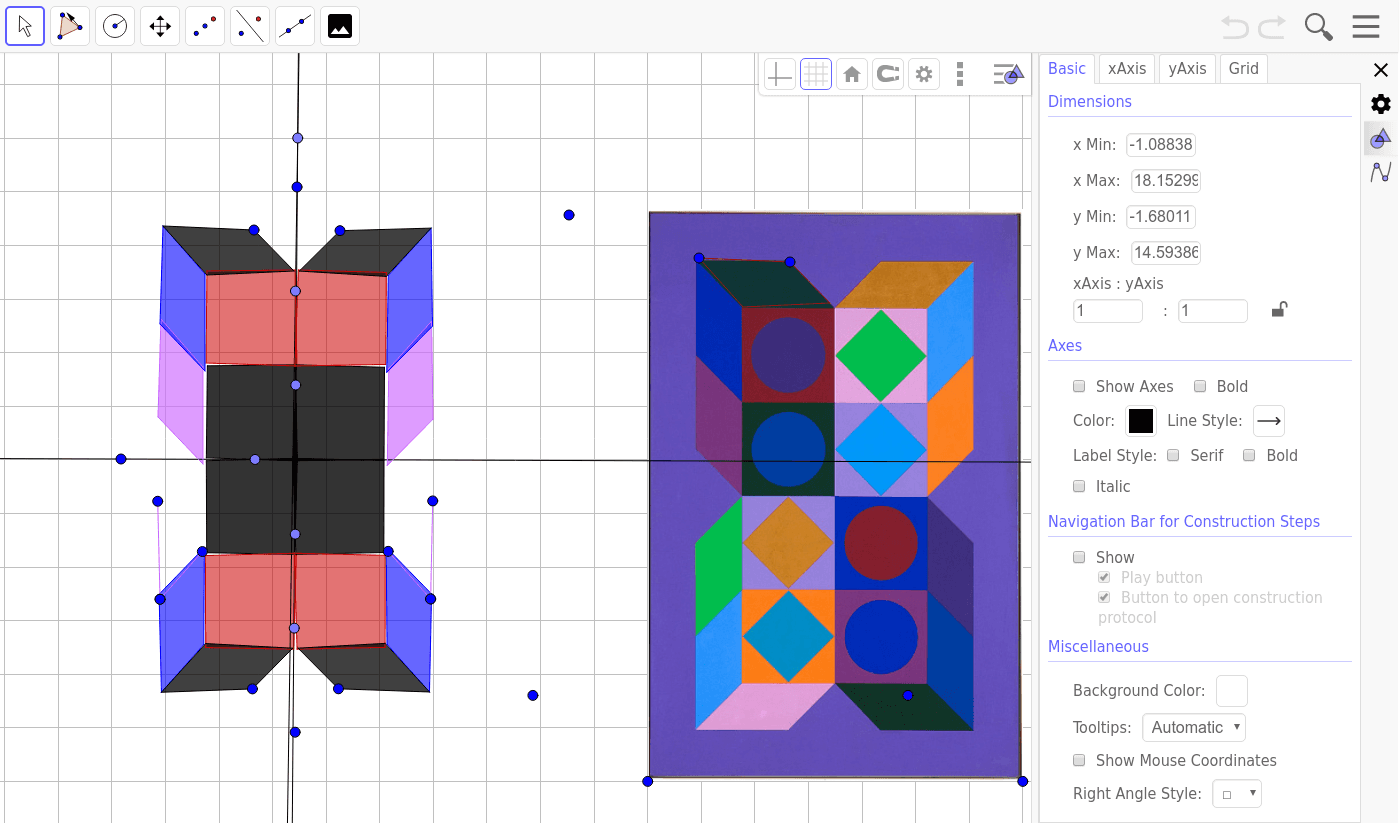Toggle the Play button checkbox

[x=1104, y=577]
